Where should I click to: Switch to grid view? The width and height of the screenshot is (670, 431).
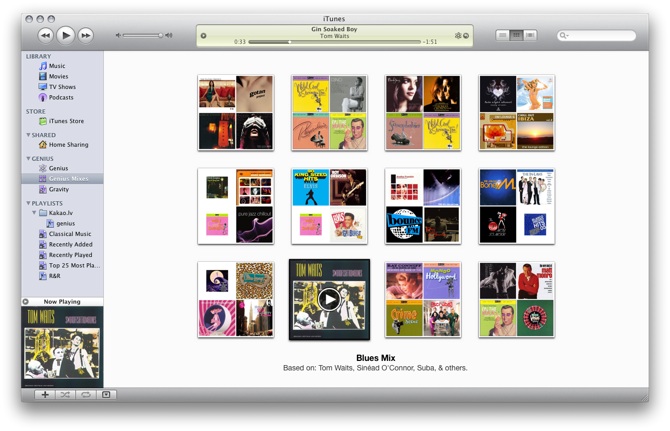516,35
